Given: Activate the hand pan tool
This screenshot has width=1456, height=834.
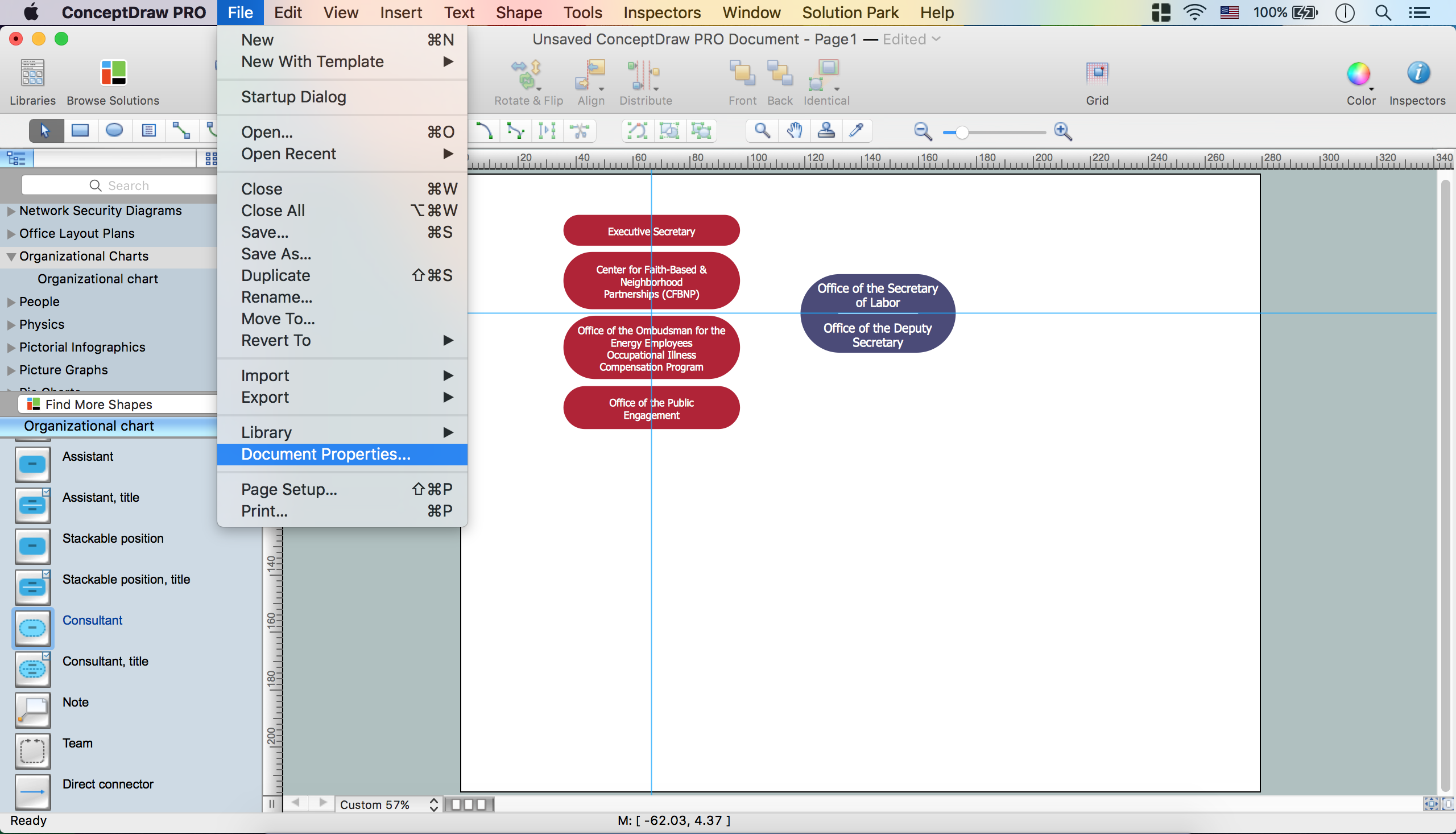Looking at the screenshot, I should (793, 131).
